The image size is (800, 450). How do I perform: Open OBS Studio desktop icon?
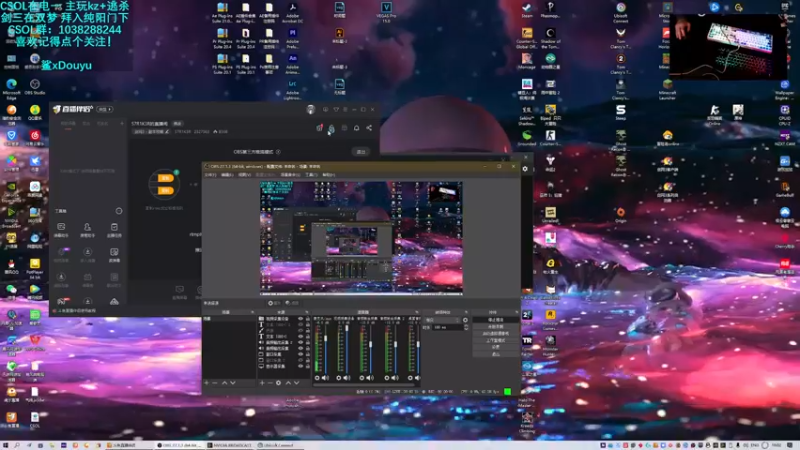(35, 87)
